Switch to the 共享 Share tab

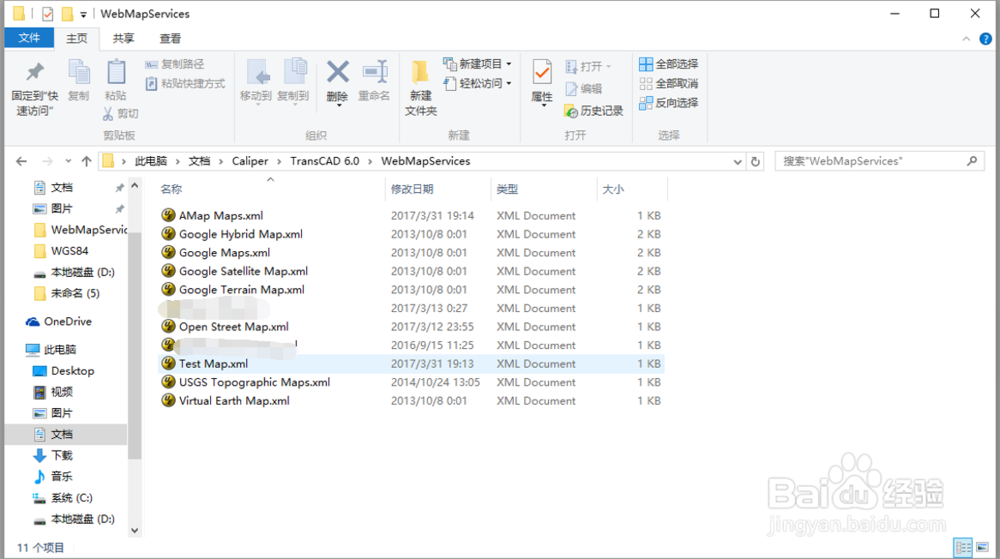(x=123, y=38)
